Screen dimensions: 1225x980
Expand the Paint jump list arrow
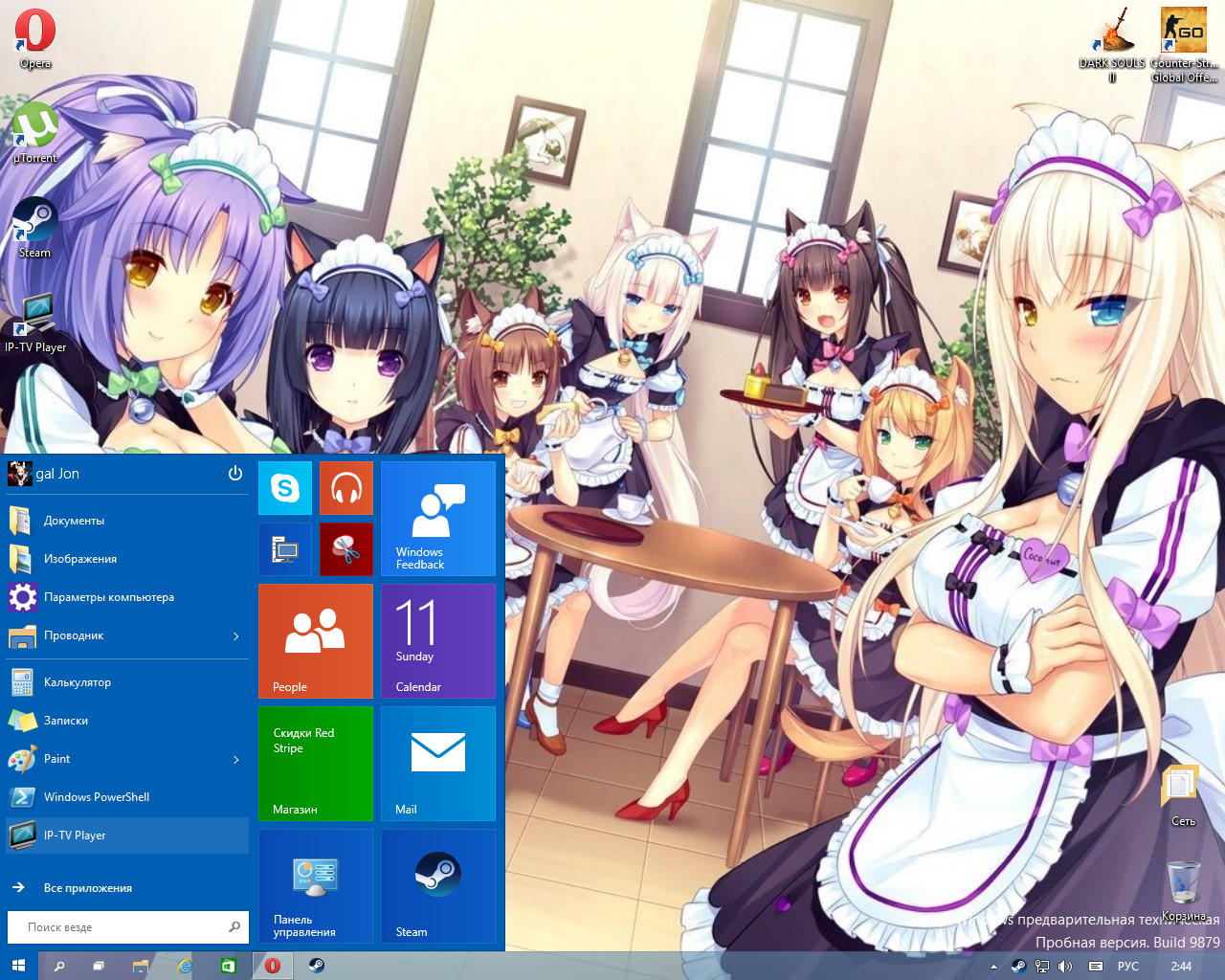point(236,760)
